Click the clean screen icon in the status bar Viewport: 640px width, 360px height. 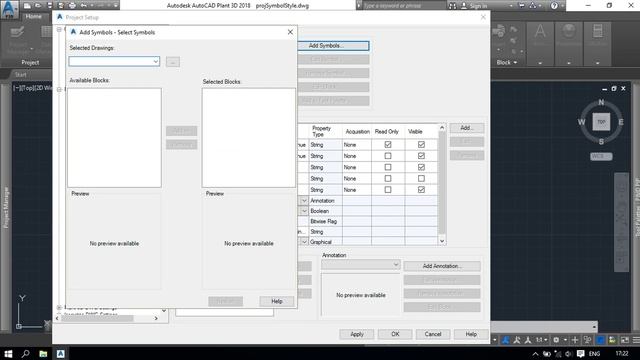(x=624, y=340)
